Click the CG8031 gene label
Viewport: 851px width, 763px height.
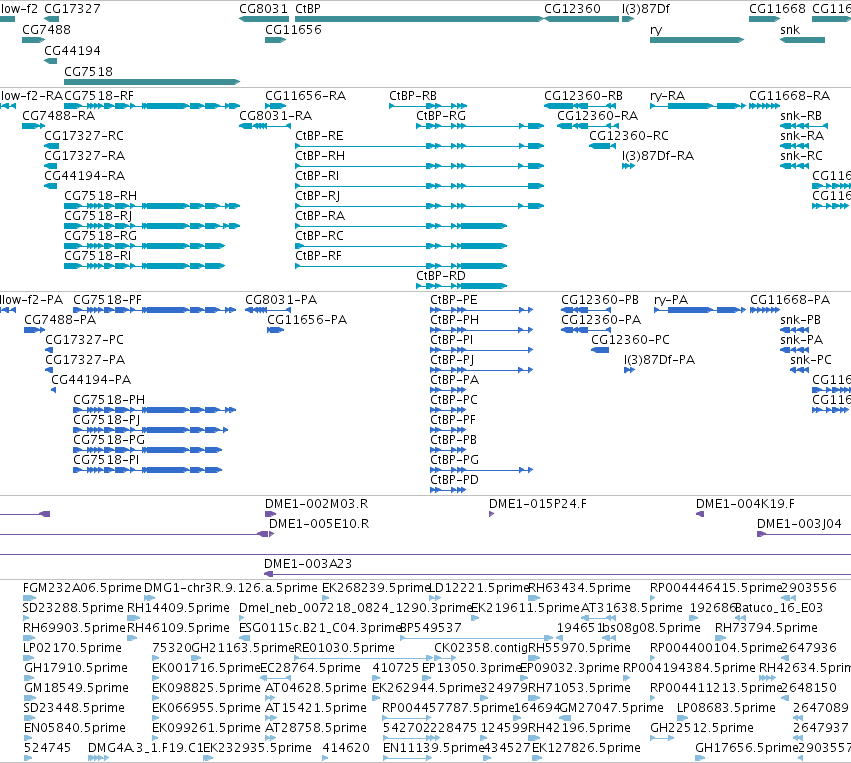pos(263,9)
